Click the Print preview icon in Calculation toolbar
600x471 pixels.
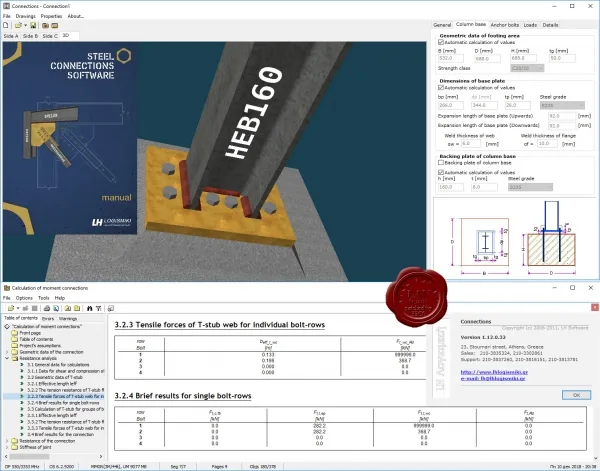click(56, 308)
